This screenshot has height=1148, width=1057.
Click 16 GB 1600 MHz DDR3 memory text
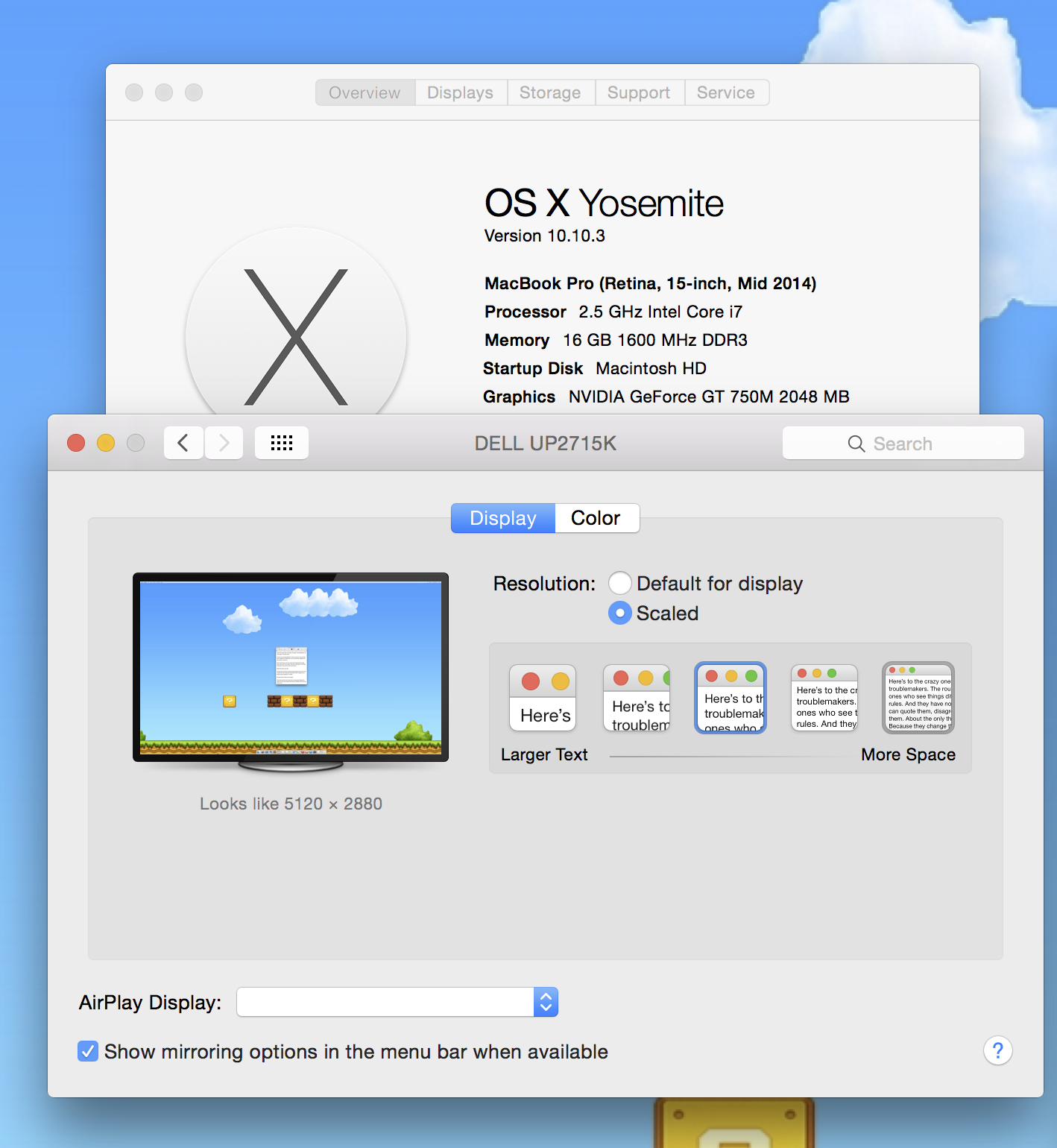pyautogui.click(x=655, y=340)
